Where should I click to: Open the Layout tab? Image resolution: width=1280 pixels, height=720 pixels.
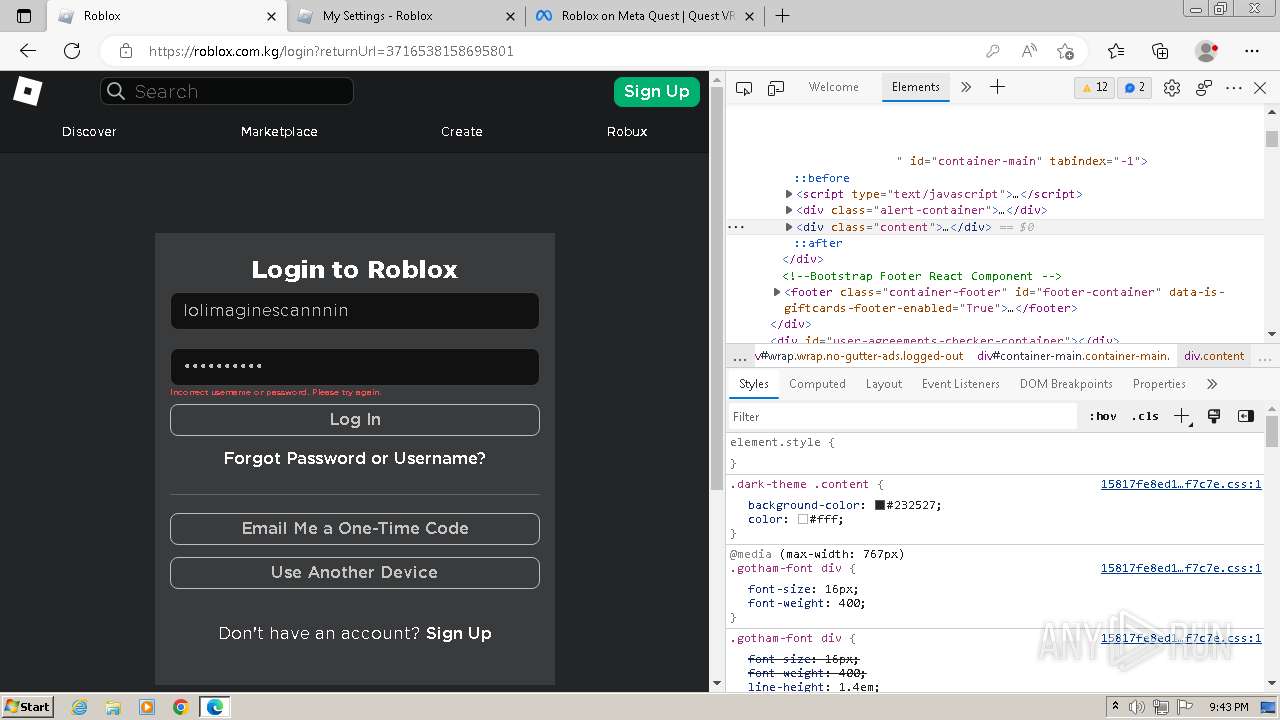pyautogui.click(x=884, y=384)
